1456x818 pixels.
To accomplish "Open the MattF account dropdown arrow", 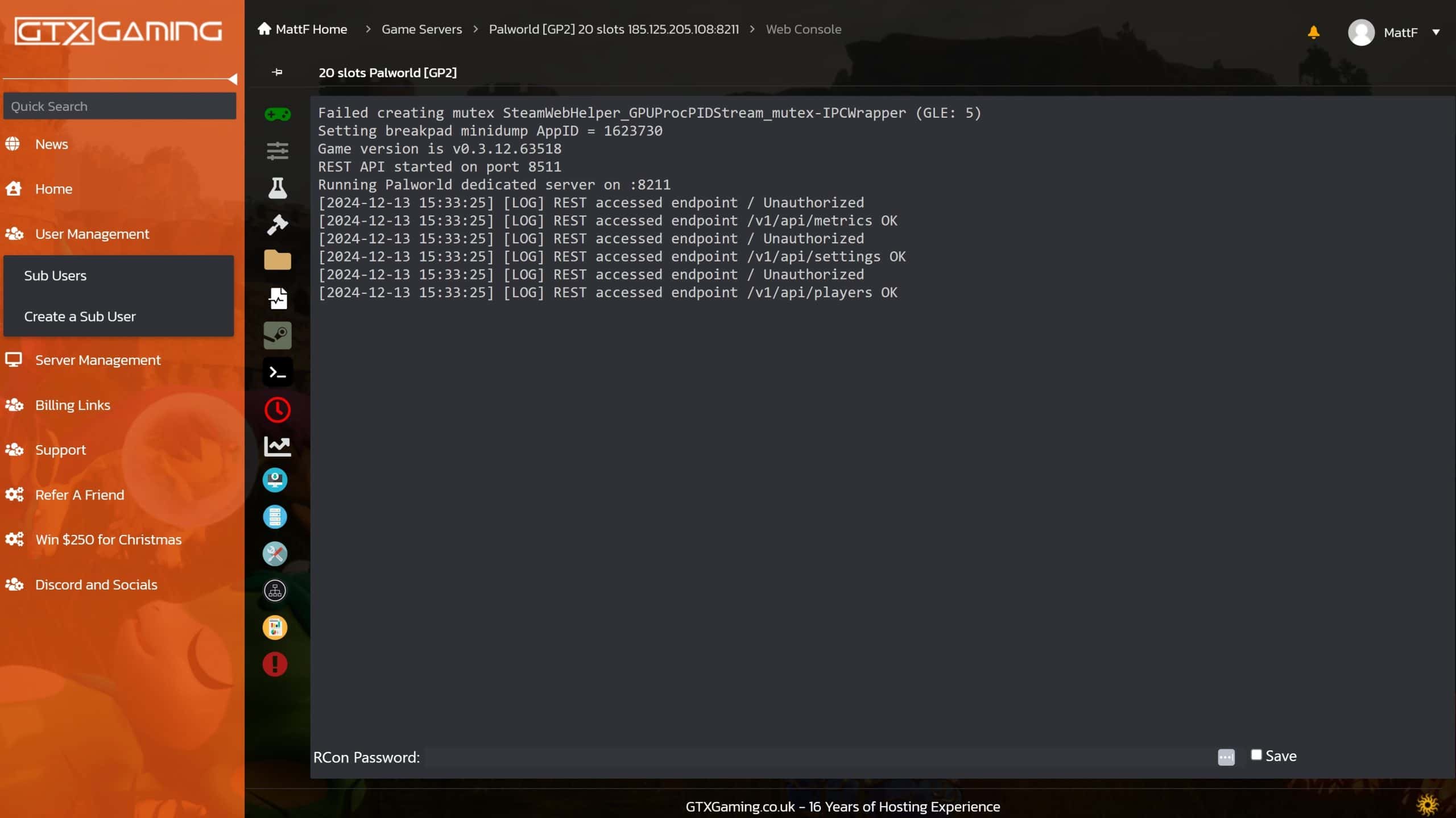I will click(1436, 32).
